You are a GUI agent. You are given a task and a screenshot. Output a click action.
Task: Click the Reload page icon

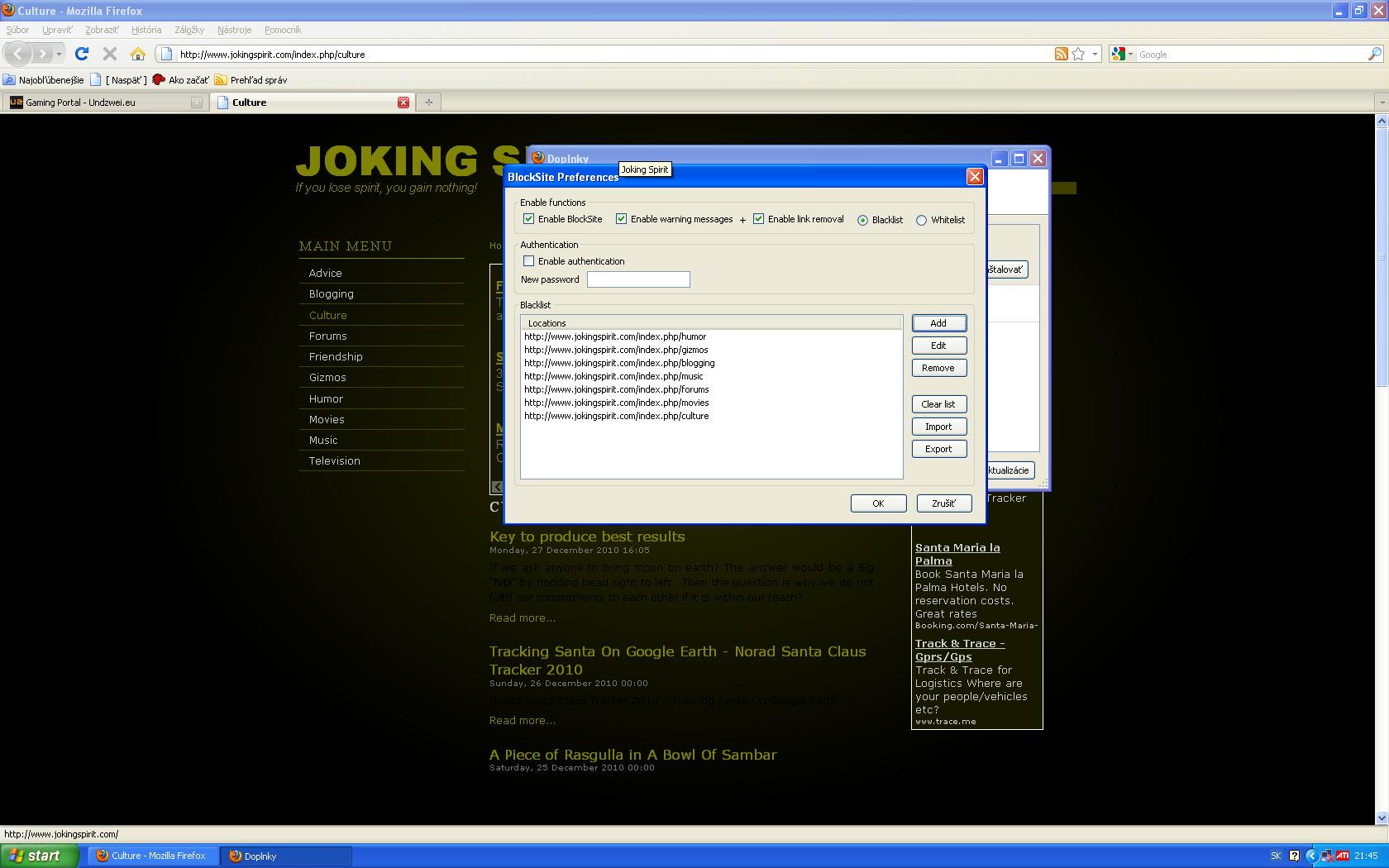(x=81, y=55)
